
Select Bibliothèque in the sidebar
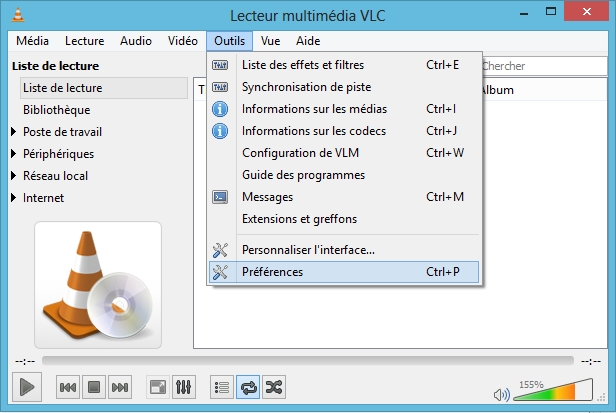[x=57, y=110]
